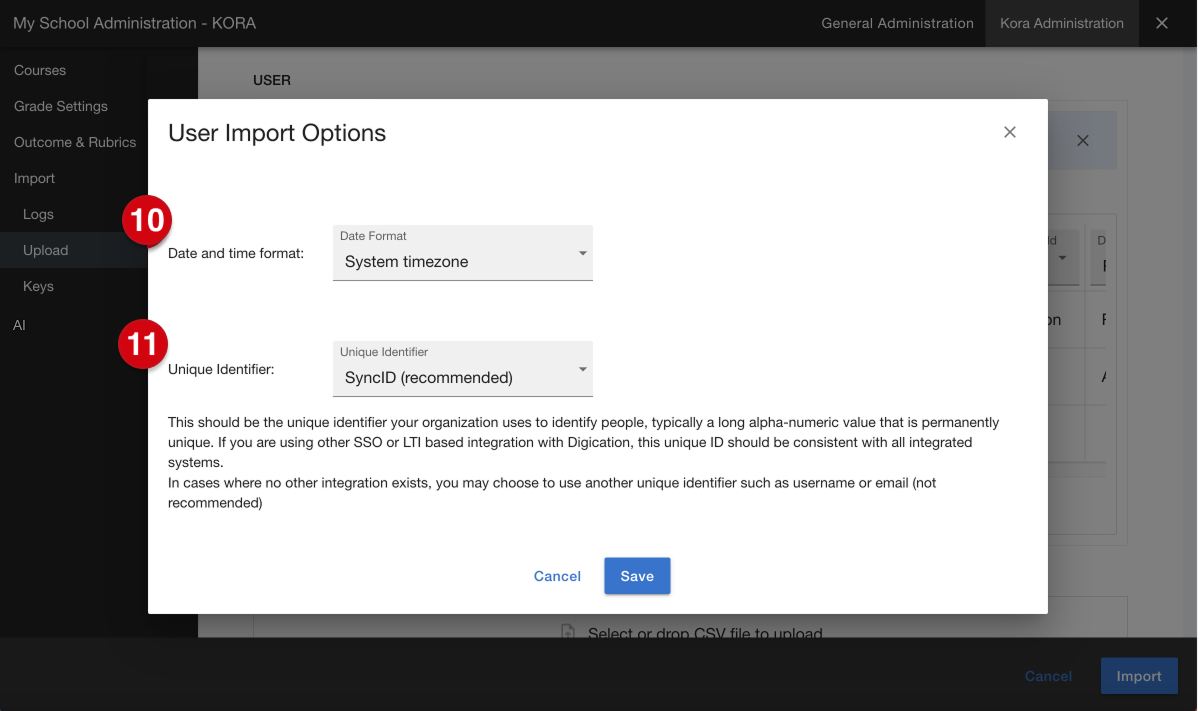
Task: Open Courses in the sidebar
Action: 40,70
